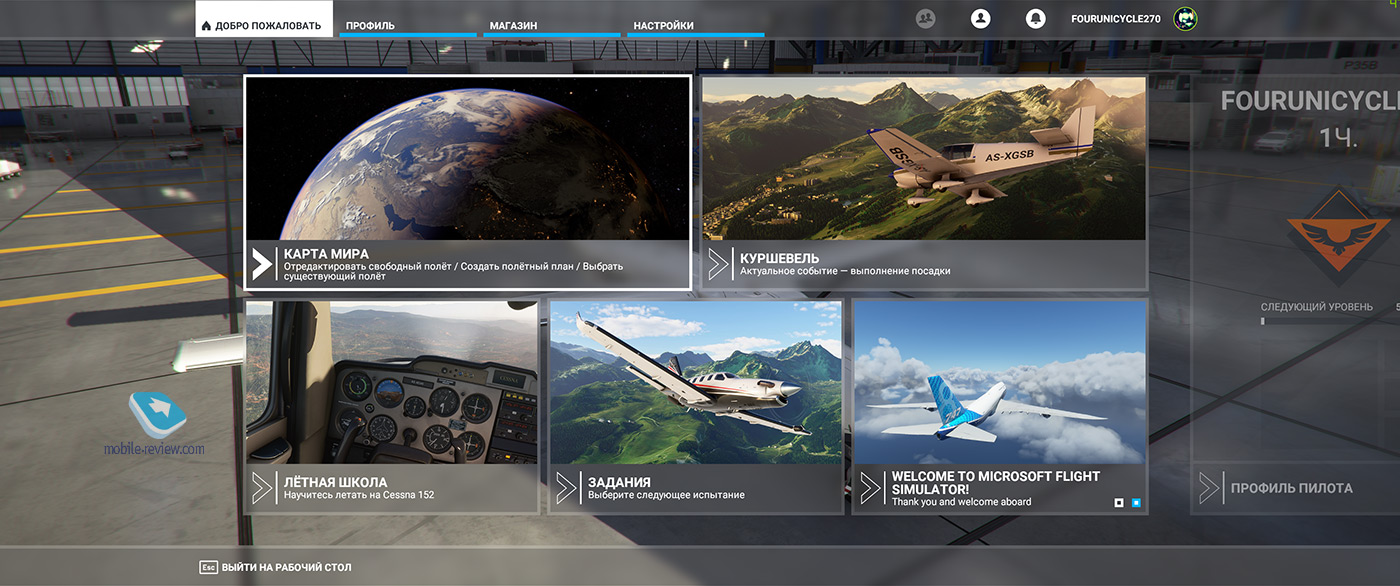
Task: Go to the Настройки tab
Action: point(696,25)
